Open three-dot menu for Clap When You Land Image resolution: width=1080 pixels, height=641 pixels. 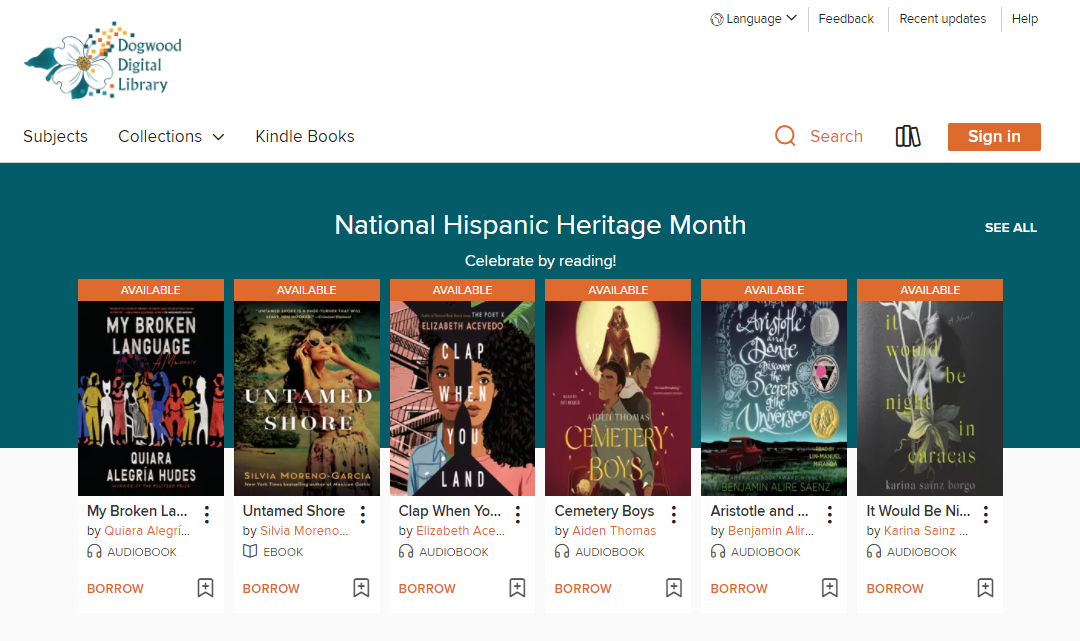(518, 515)
